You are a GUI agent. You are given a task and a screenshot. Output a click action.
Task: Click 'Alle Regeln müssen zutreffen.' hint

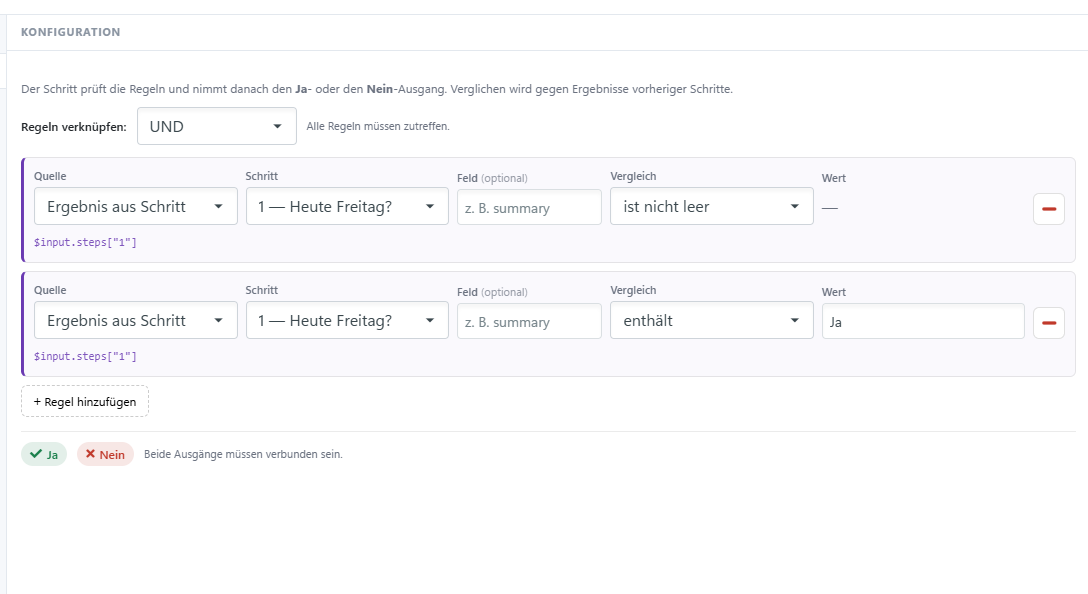pyautogui.click(x=378, y=126)
